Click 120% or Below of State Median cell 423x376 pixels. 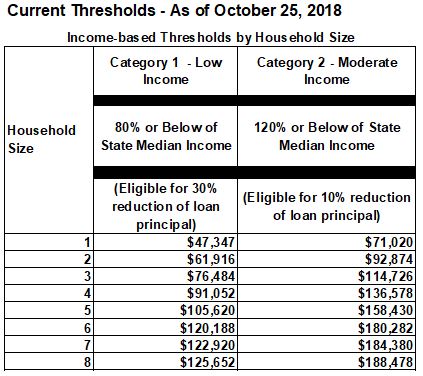(327, 136)
